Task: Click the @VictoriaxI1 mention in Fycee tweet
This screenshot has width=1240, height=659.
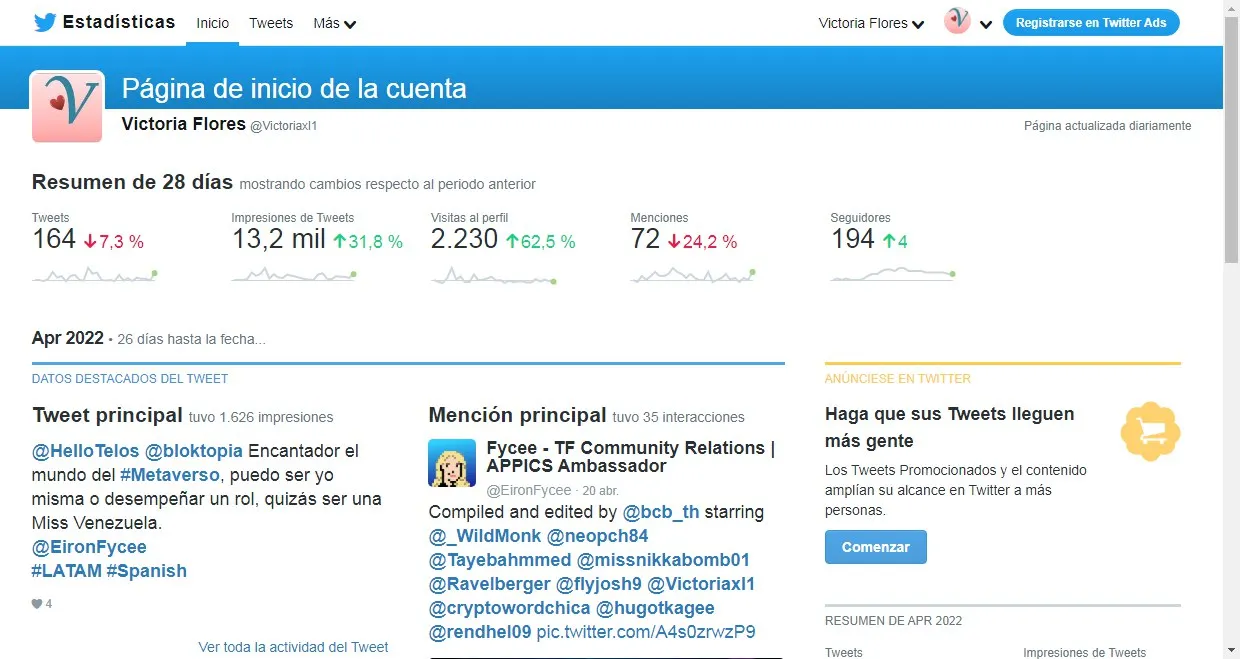Action: 701,584
